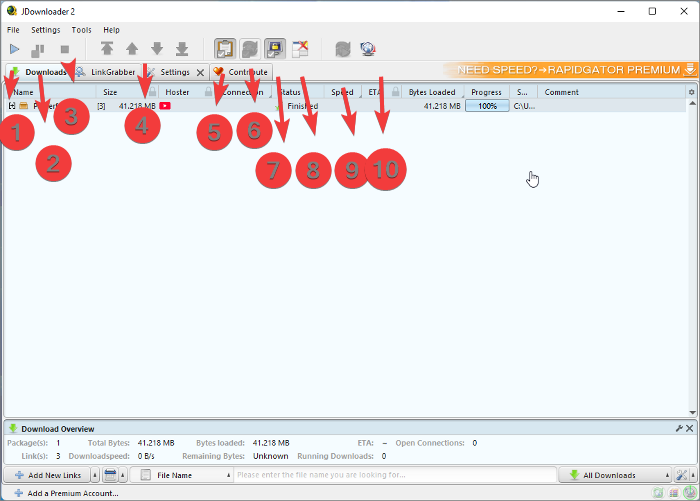Click the wrench-and-screwdriver icon in bottom bar

681,475
